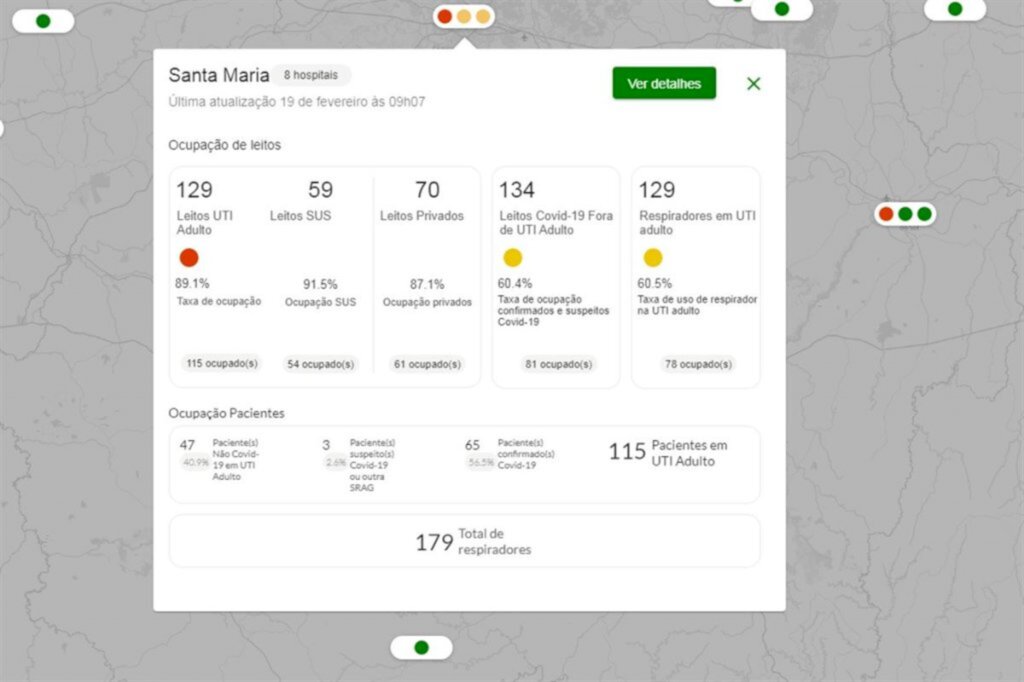Image resolution: width=1024 pixels, height=682 pixels.
Task: Click the 81 ocupado(s) chip
Action: point(559,364)
